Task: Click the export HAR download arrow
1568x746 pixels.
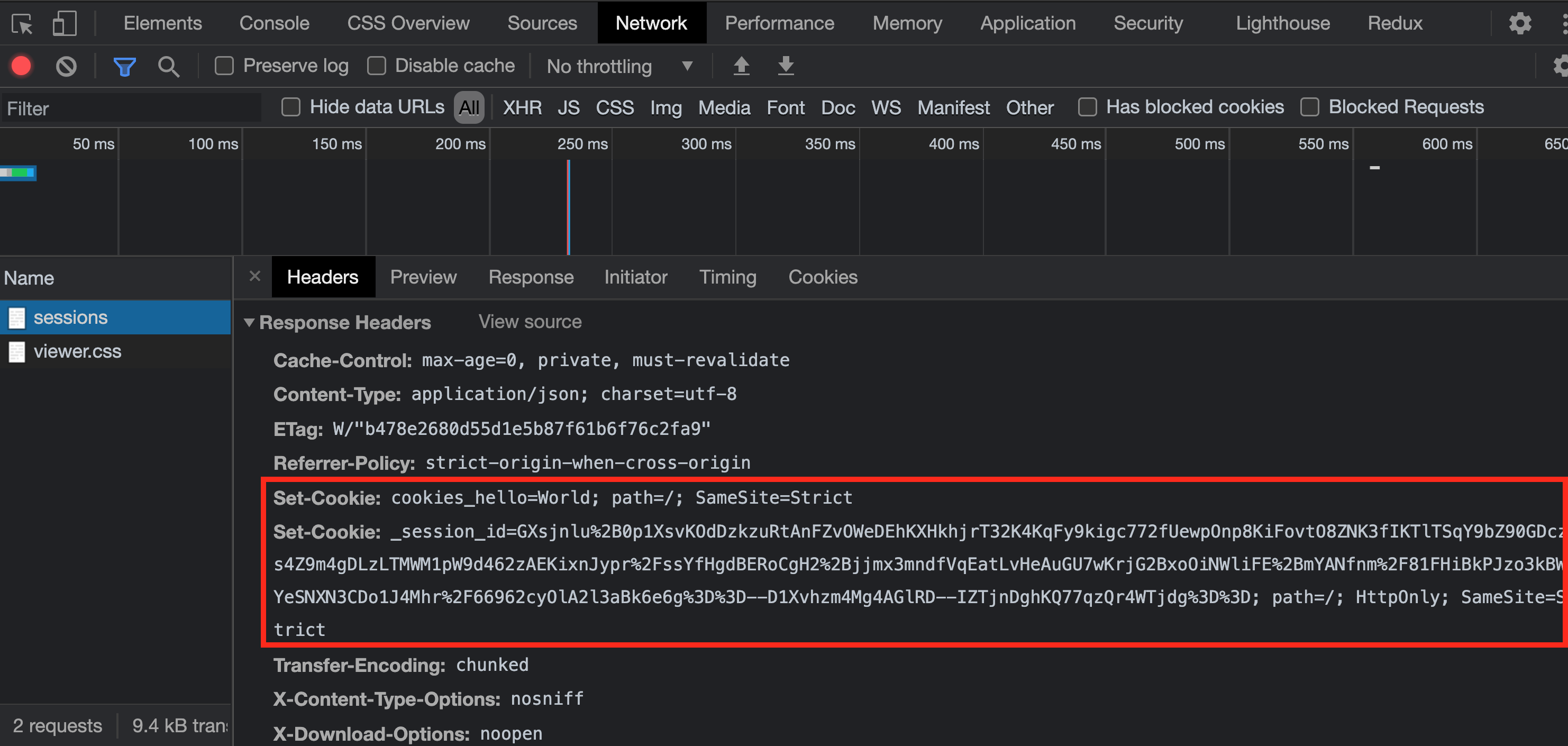Action: [786, 65]
